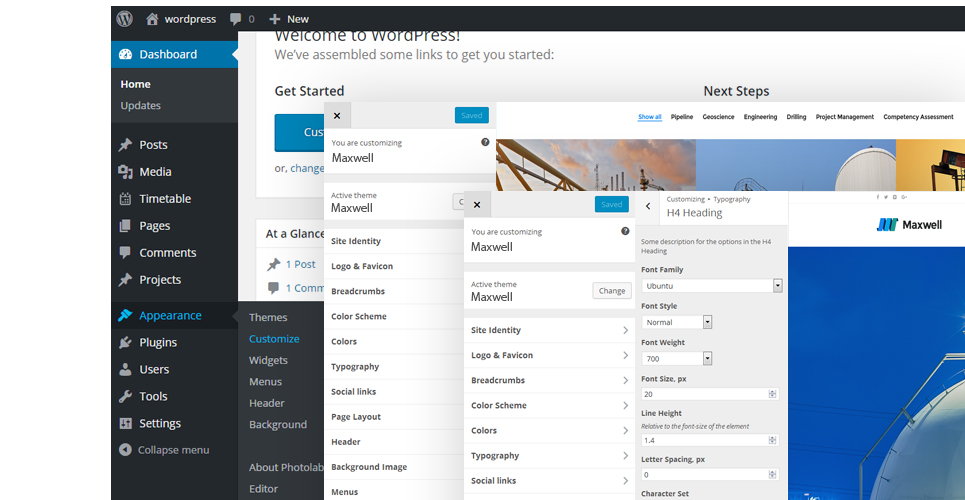Click the Projects pin icon
Screen dimensions: 965x500
[x=126, y=280]
